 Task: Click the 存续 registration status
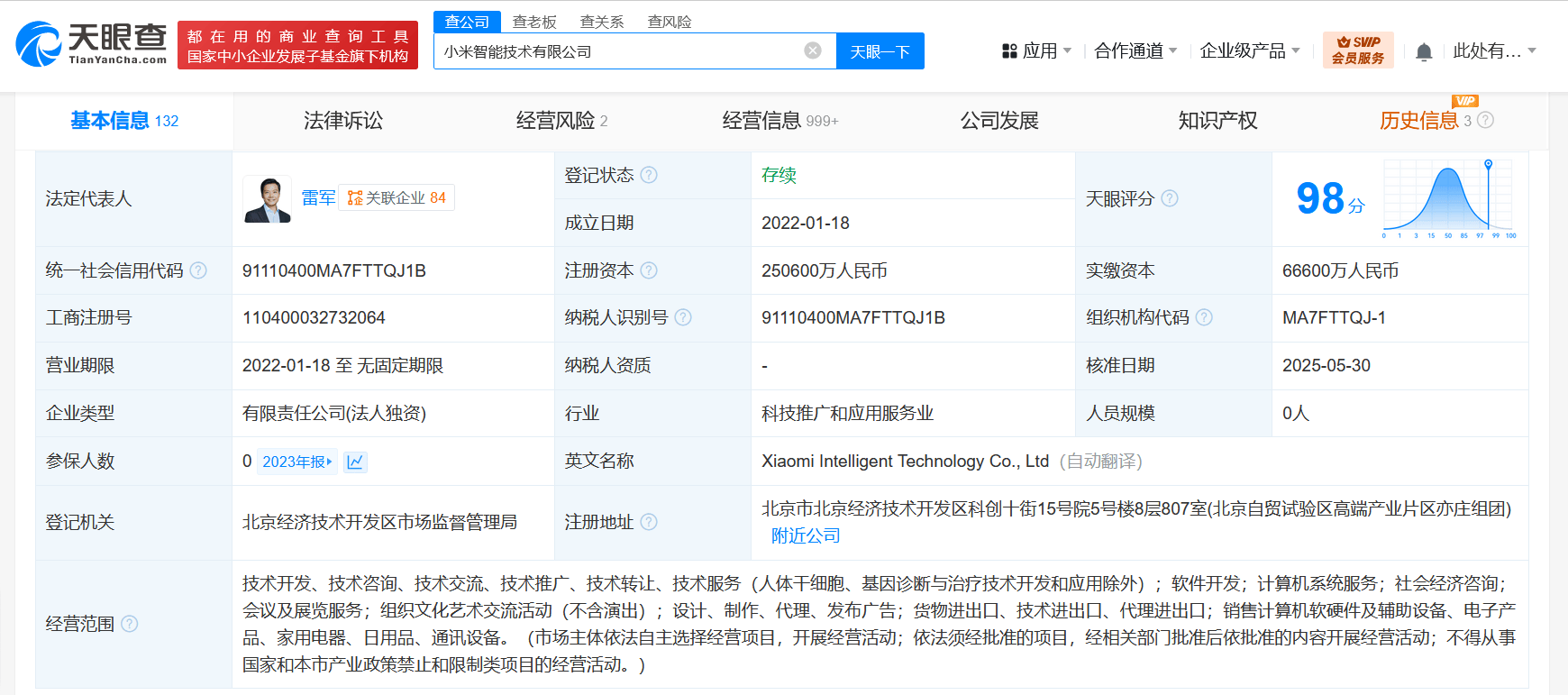click(x=779, y=175)
